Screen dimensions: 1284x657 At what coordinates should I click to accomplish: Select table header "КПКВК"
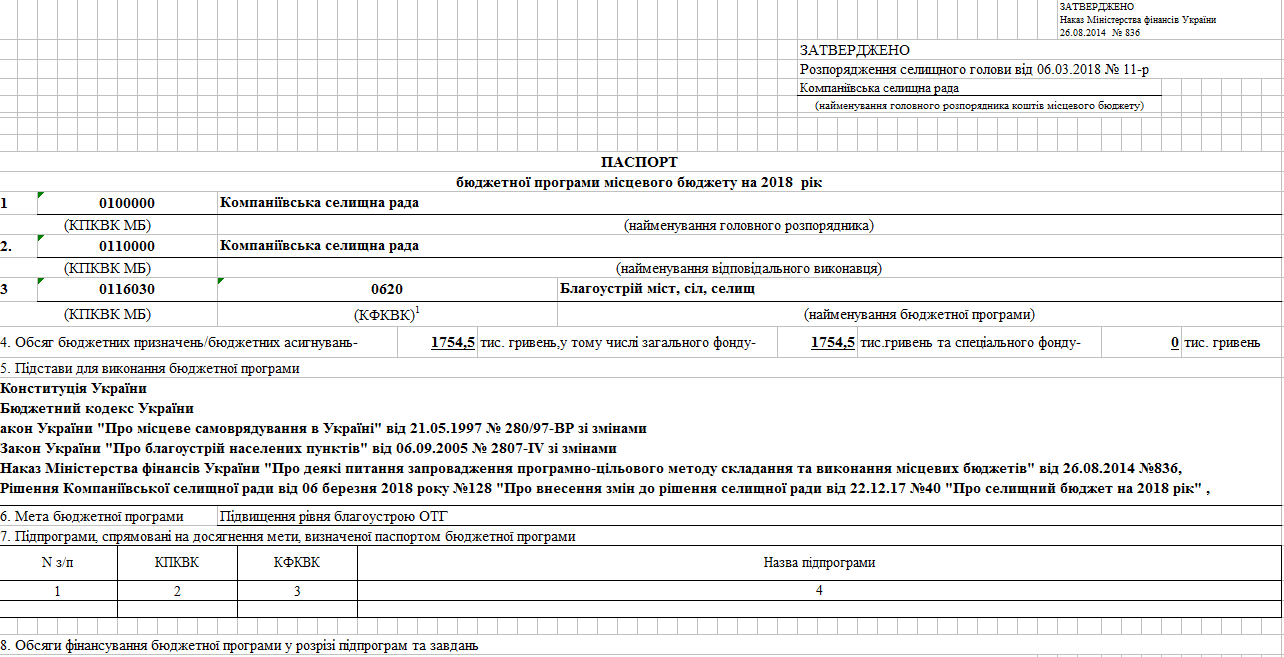coord(177,563)
